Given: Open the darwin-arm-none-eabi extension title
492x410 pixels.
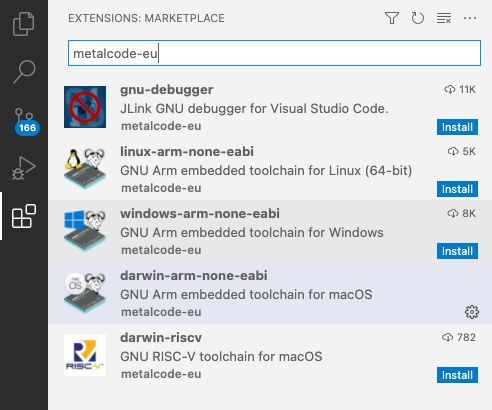Looking at the screenshot, I should point(194,276).
